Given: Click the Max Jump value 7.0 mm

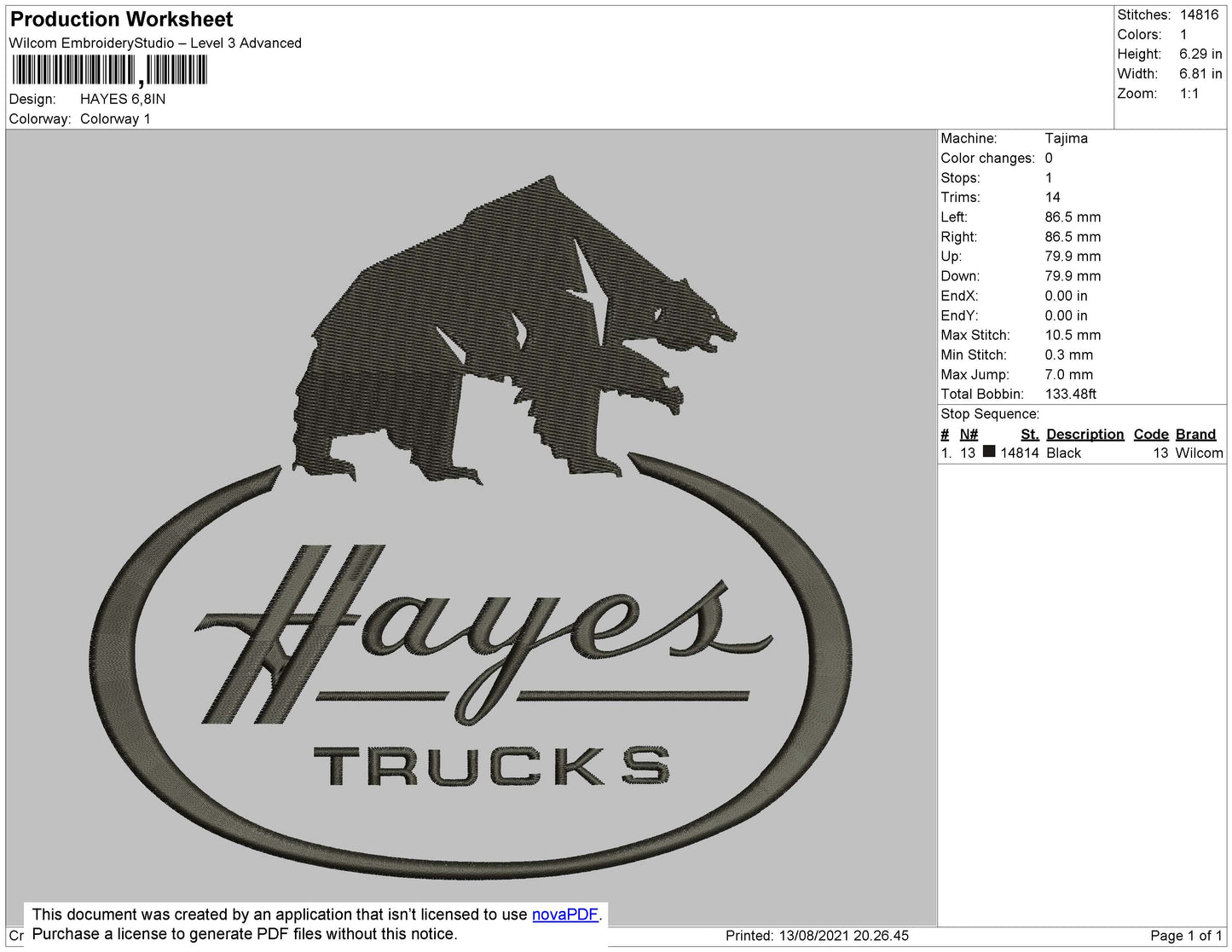Looking at the screenshot, I should tap(1069, 374).
